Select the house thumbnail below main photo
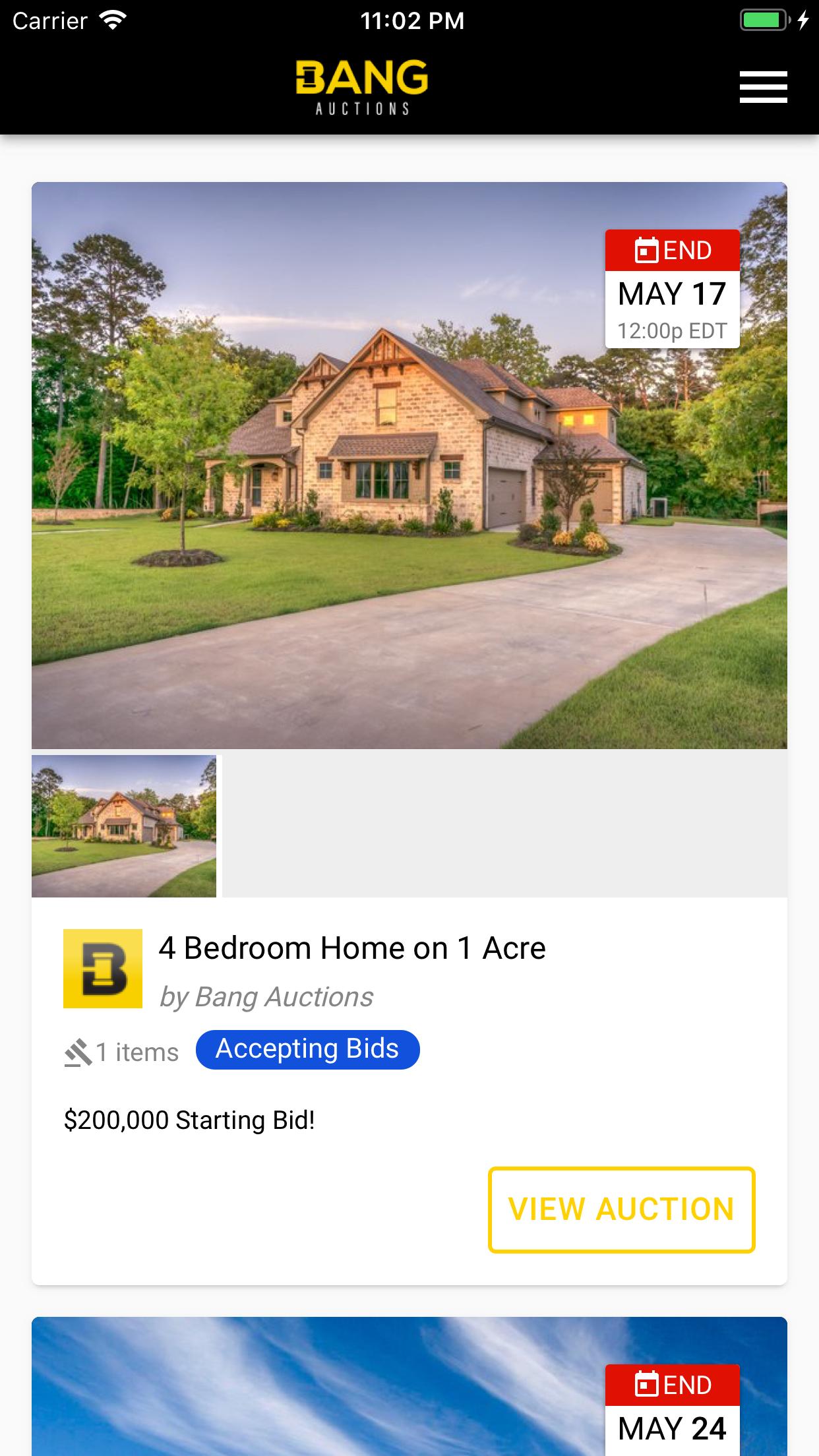Viewport: 819px width, 1456px height. (x=124, y=826)
